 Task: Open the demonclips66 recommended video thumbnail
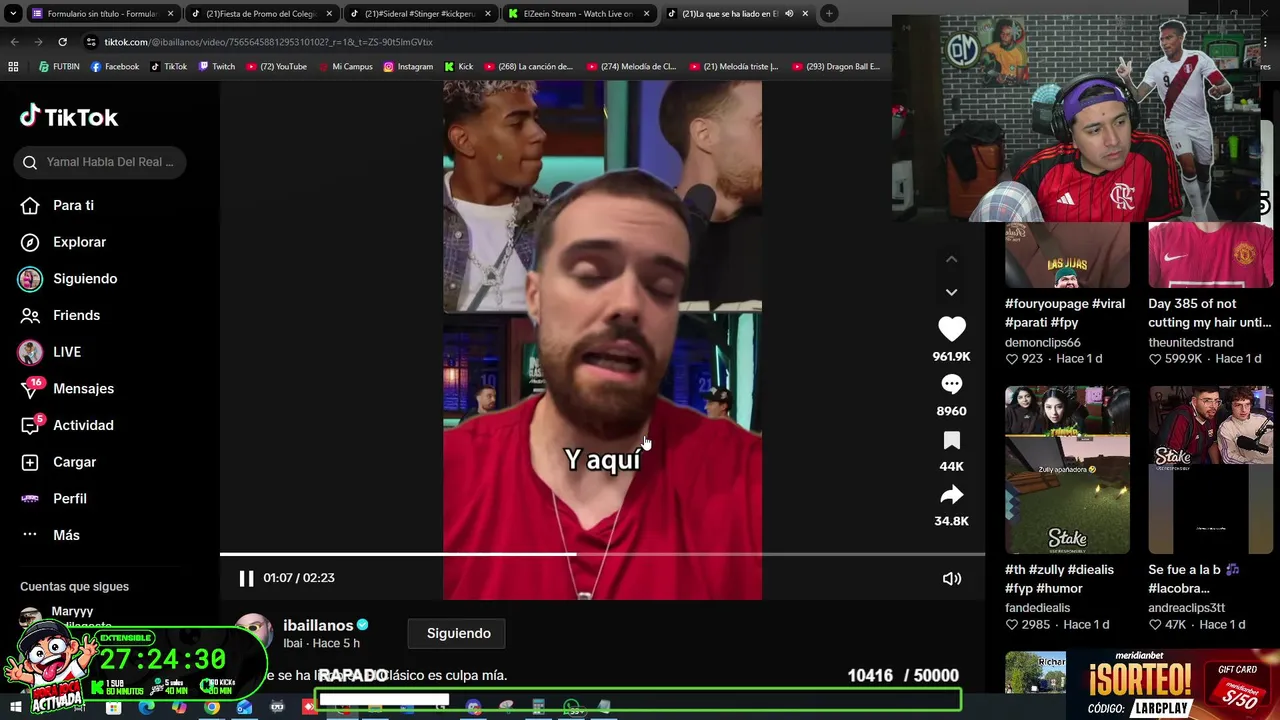pos(1067,255)
